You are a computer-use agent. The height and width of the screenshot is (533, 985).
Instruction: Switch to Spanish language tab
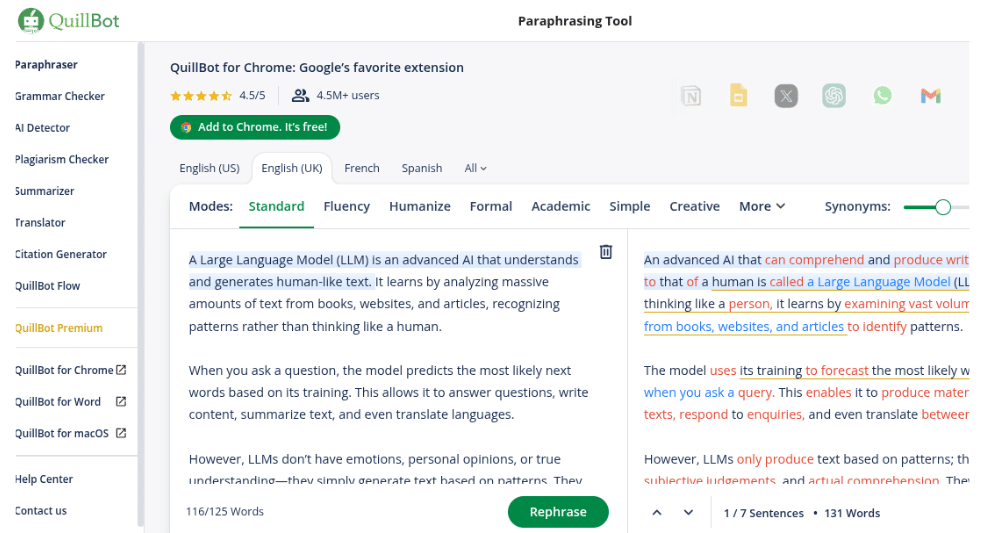tap(422, 168)
